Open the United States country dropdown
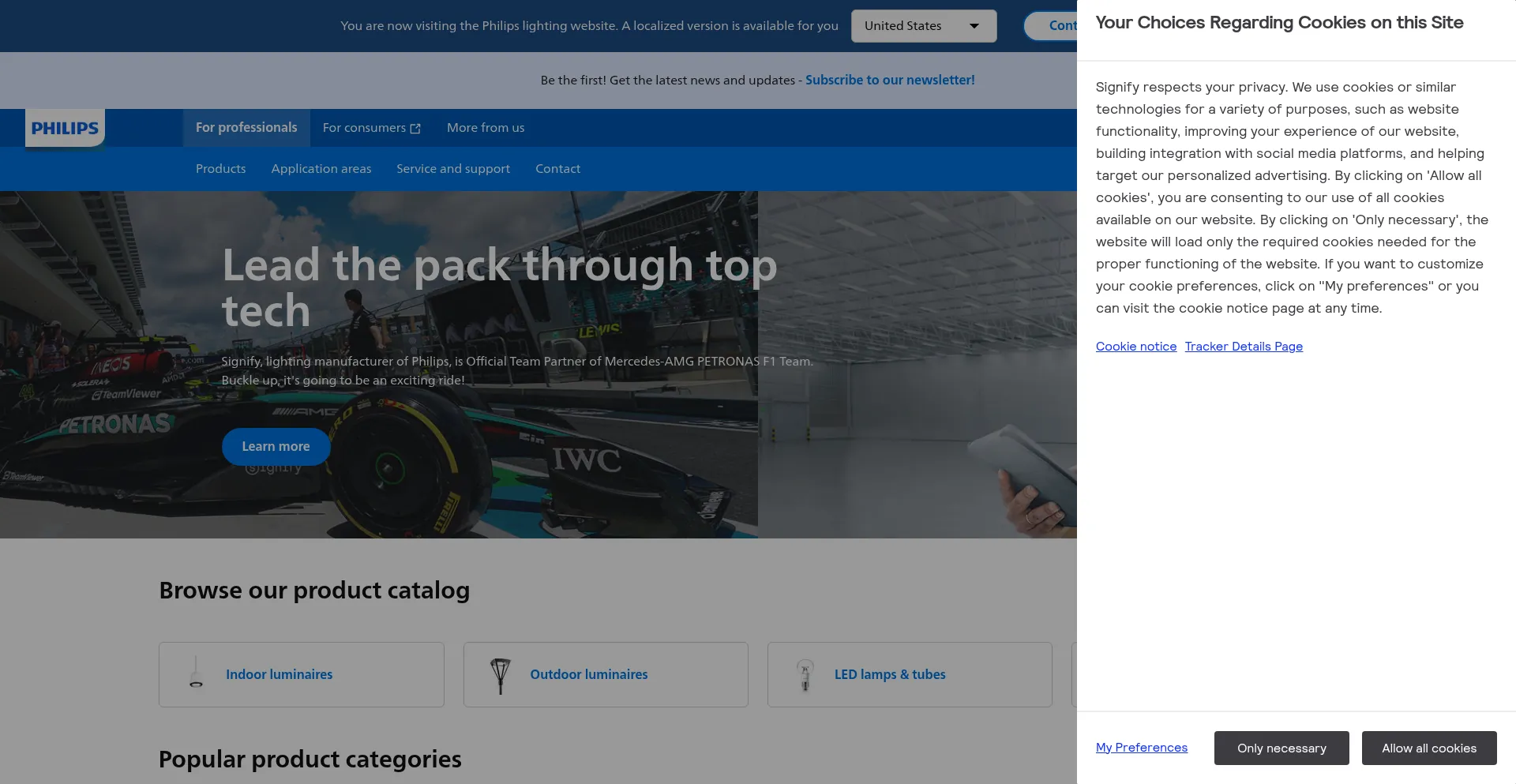1516x784 pixels. point(922,26)
